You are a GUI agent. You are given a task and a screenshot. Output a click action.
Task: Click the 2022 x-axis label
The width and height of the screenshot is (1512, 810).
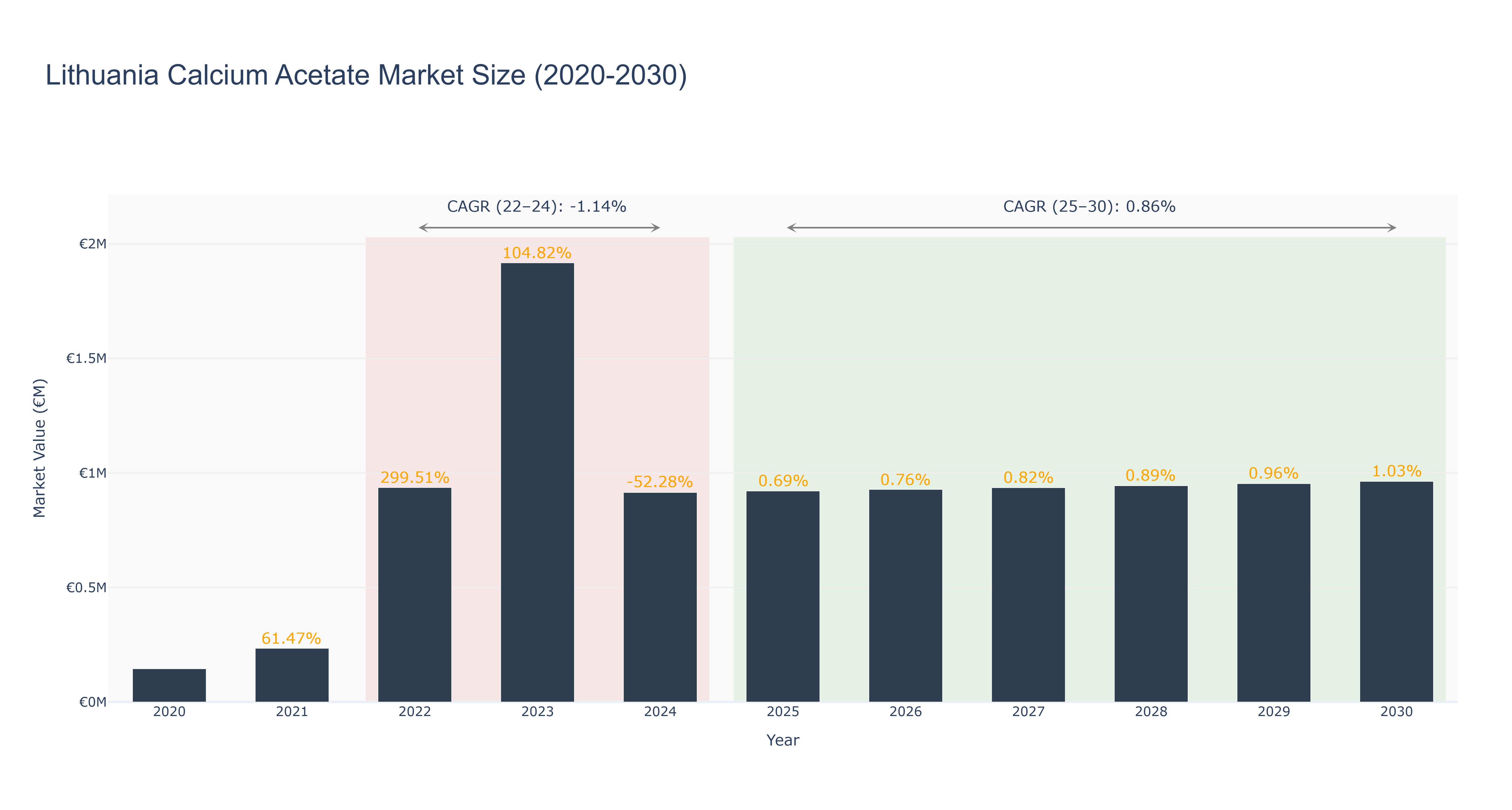pos(414,711)
